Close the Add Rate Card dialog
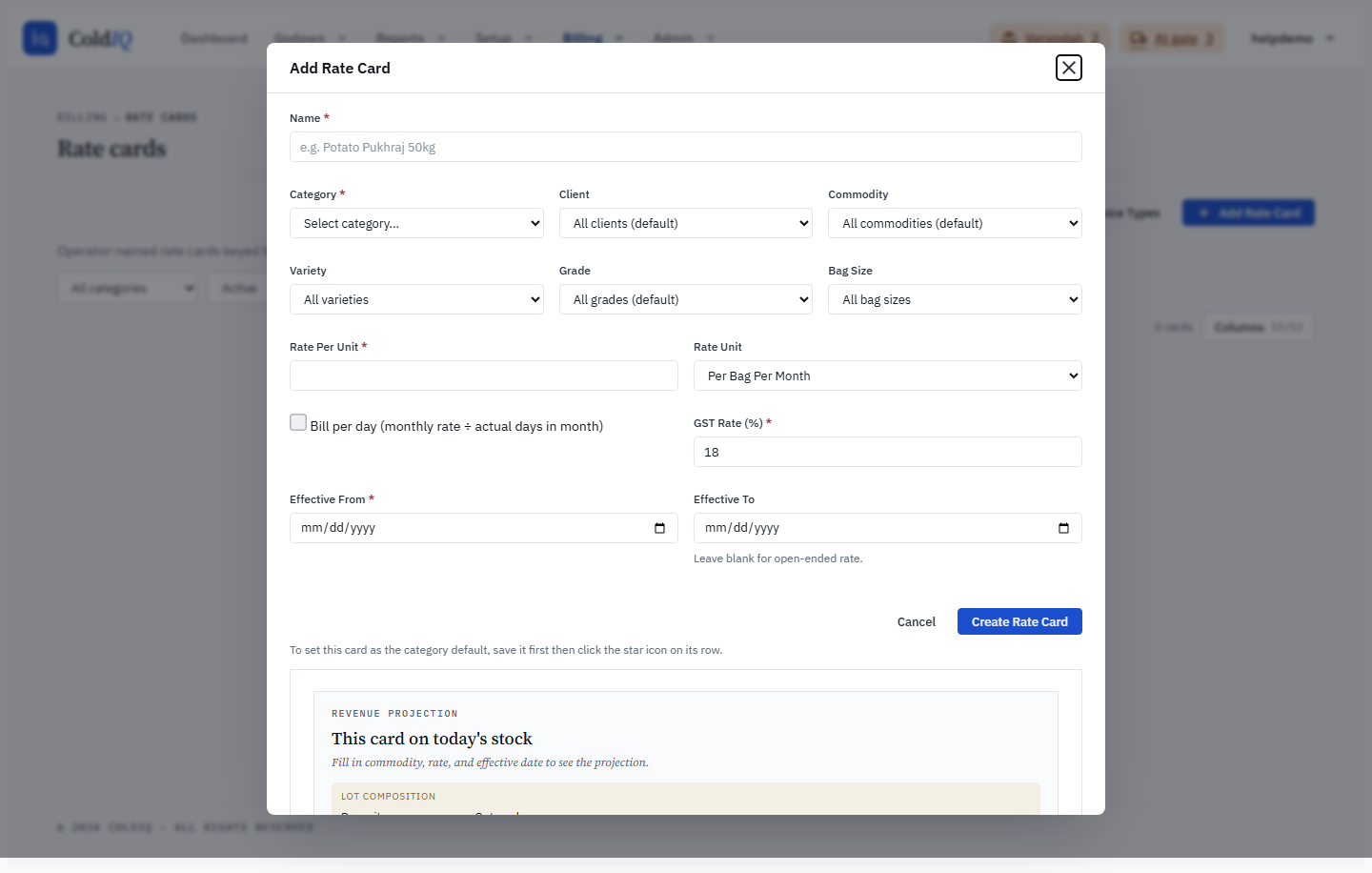This screenshot has height=873, width=1372. [1069, 68]
